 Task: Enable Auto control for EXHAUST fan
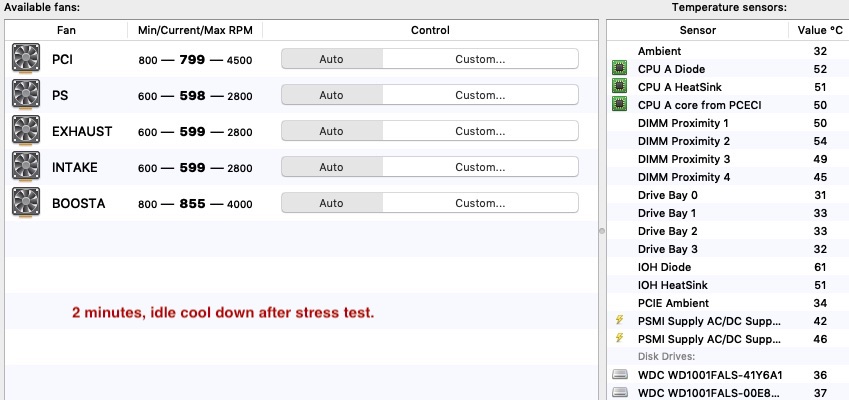point(331,131)
